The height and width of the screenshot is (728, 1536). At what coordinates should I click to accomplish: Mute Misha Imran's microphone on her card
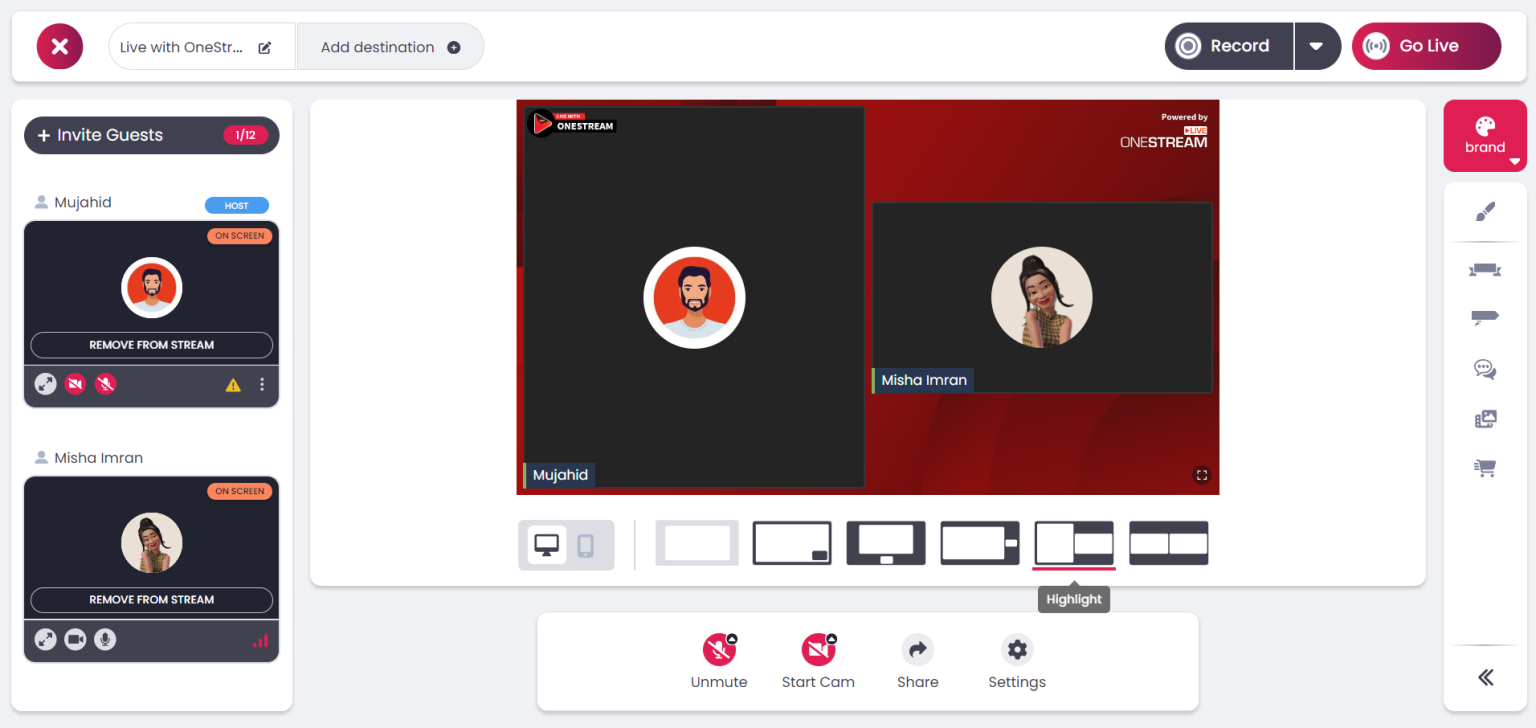tap(105, 639)
